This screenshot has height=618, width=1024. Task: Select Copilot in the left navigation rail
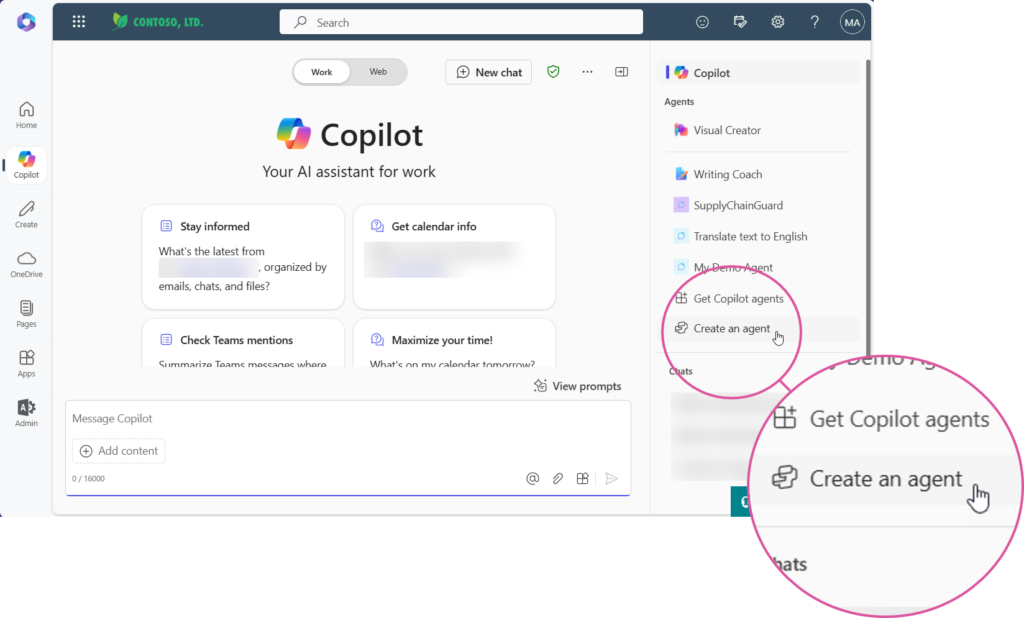click(x=26, y=165)
